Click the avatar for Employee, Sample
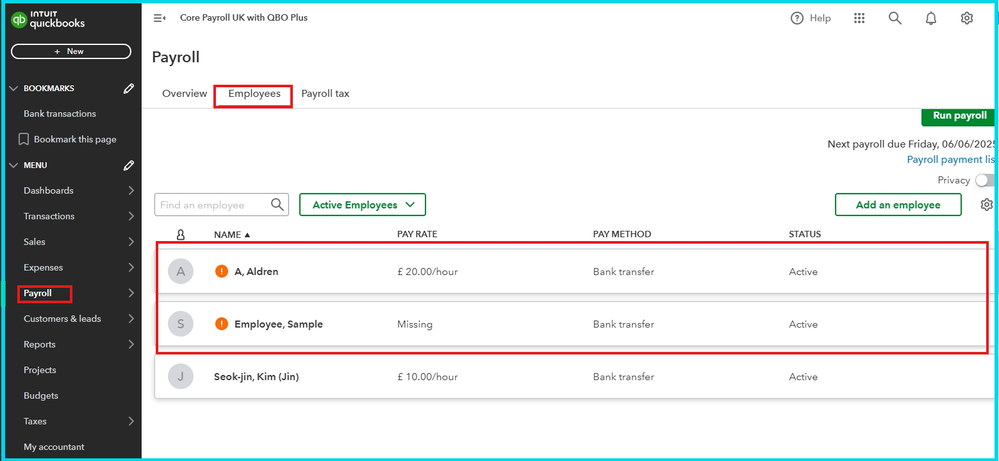Screen dimensions: 999x461 point(180,324)
